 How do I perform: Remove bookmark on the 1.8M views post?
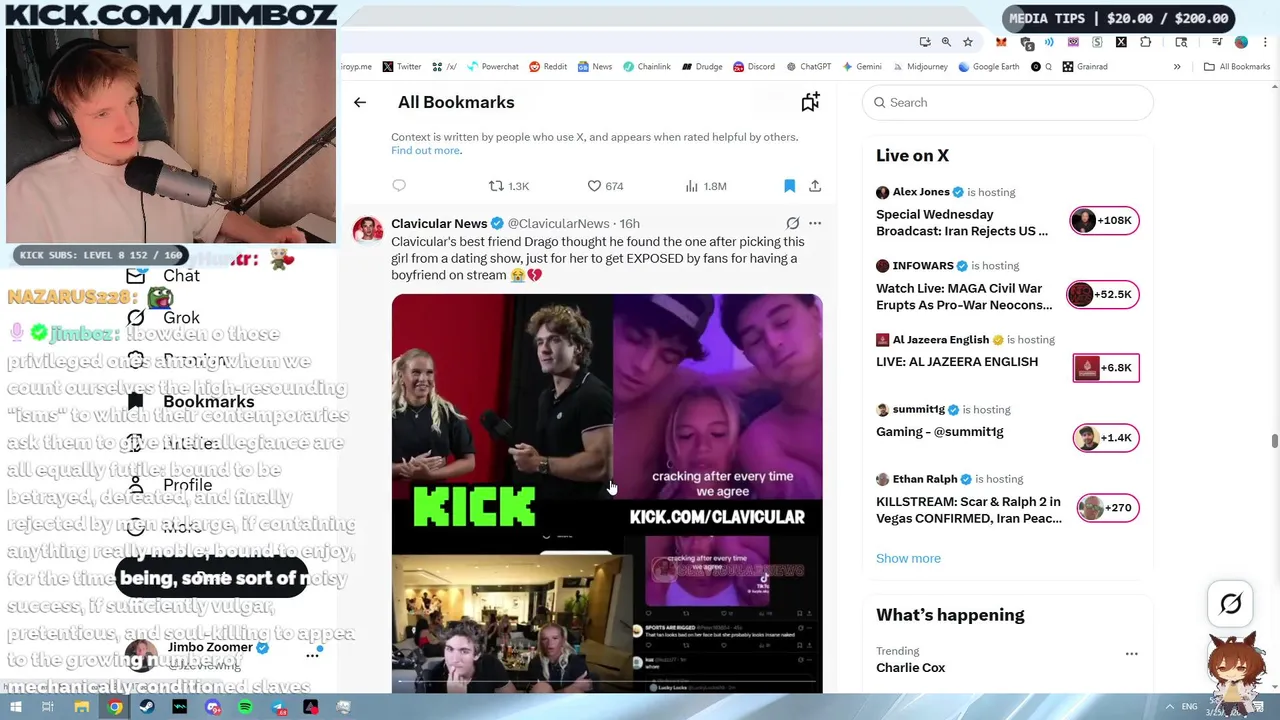[789, 186]
